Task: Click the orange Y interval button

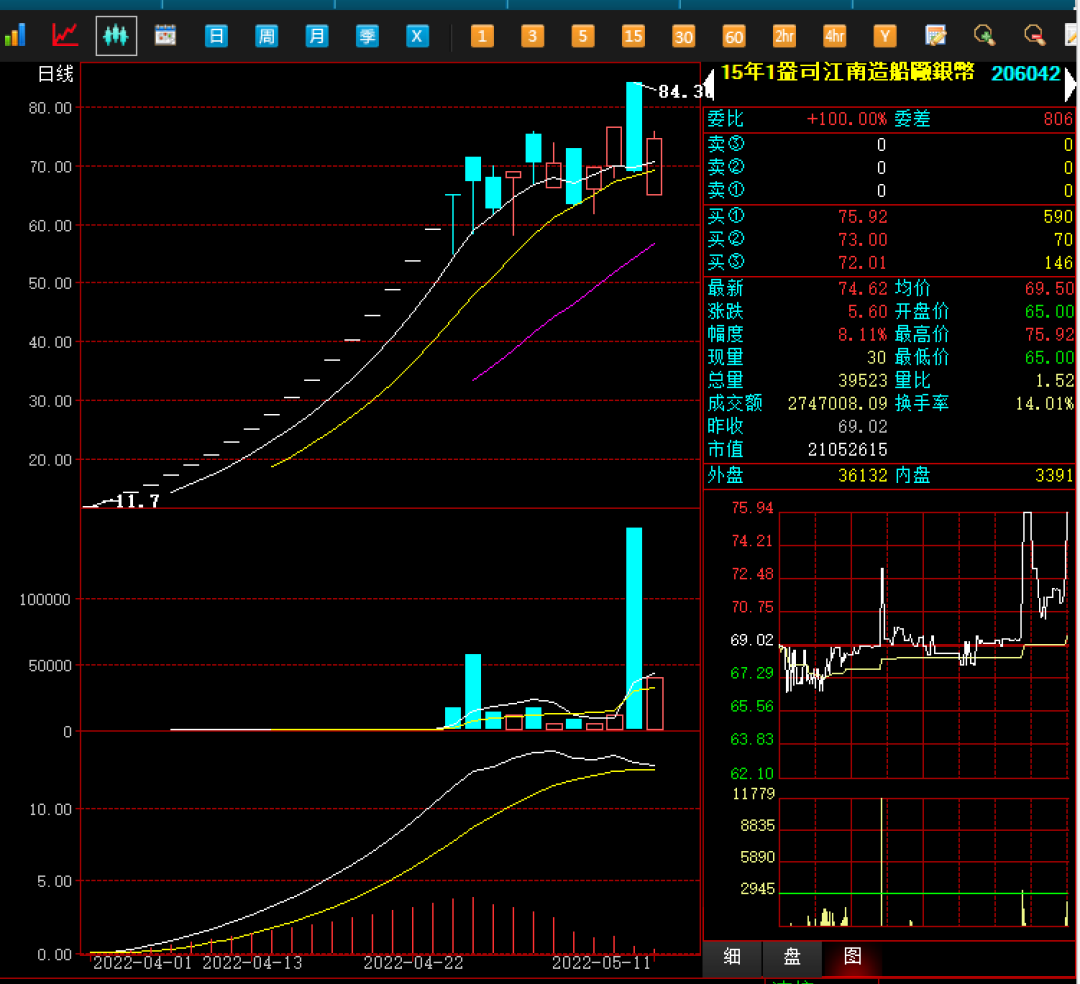Action: coord(884,36)
